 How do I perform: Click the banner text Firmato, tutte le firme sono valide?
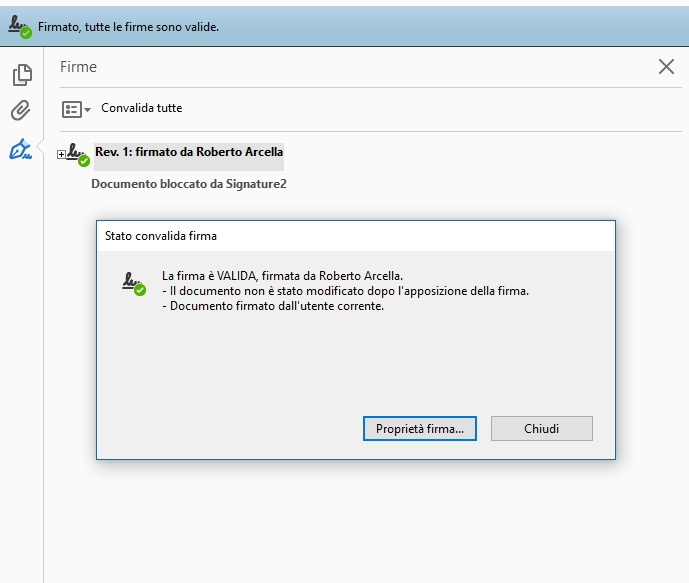coord(128,27)
